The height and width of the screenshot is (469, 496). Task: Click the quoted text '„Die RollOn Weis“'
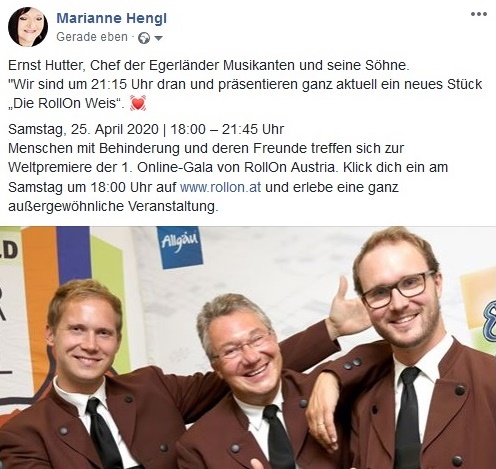tap(66, 103)
